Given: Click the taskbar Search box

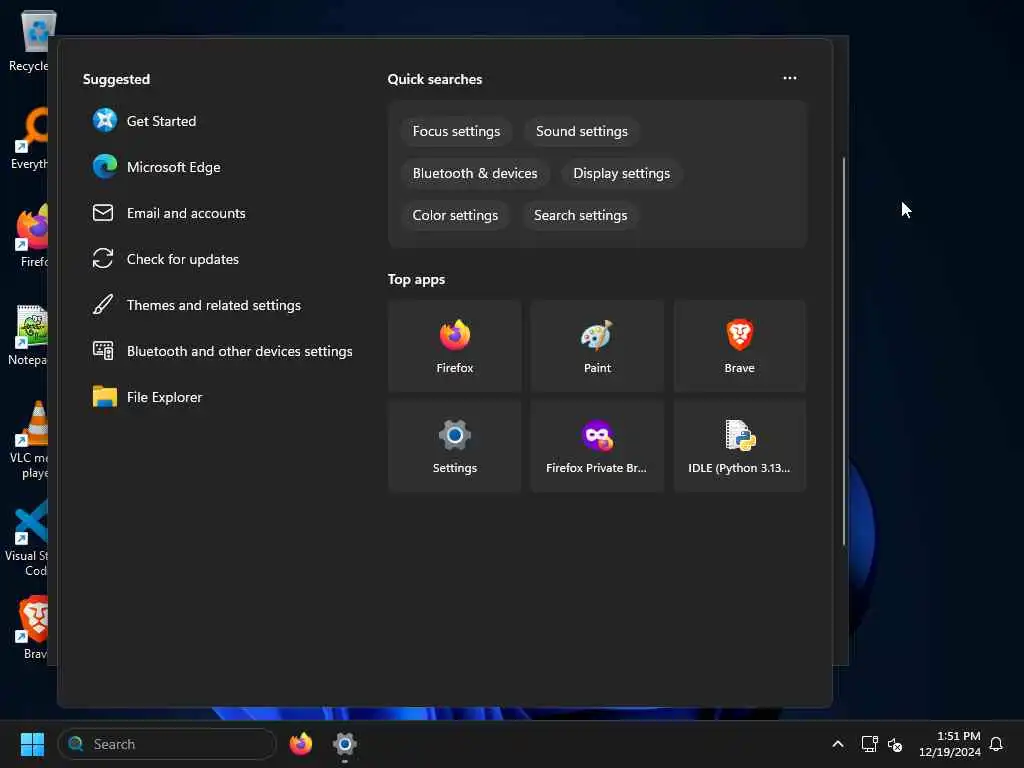Looking at the screenshot, I should coord(167,744).
